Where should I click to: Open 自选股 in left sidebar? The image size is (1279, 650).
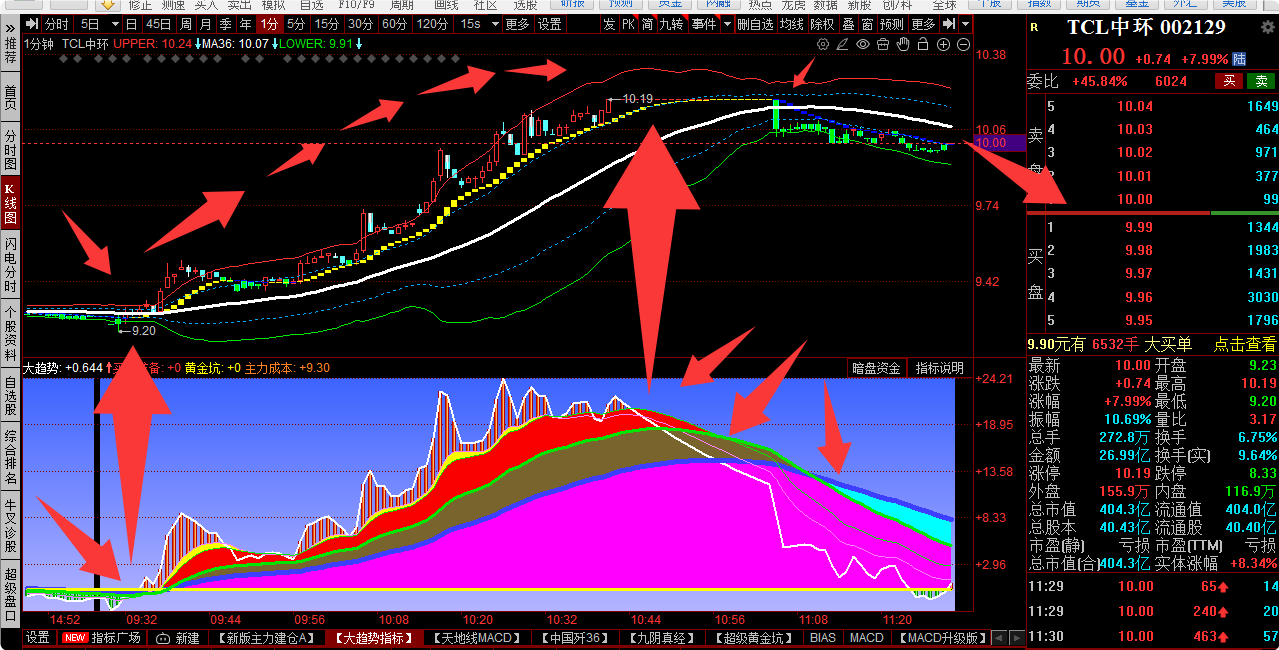click(10, 396)
